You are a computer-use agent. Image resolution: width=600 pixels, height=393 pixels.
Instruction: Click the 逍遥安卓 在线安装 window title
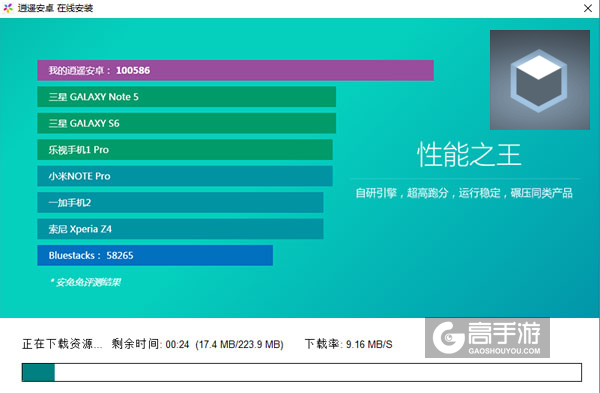(x=55, y=8)
